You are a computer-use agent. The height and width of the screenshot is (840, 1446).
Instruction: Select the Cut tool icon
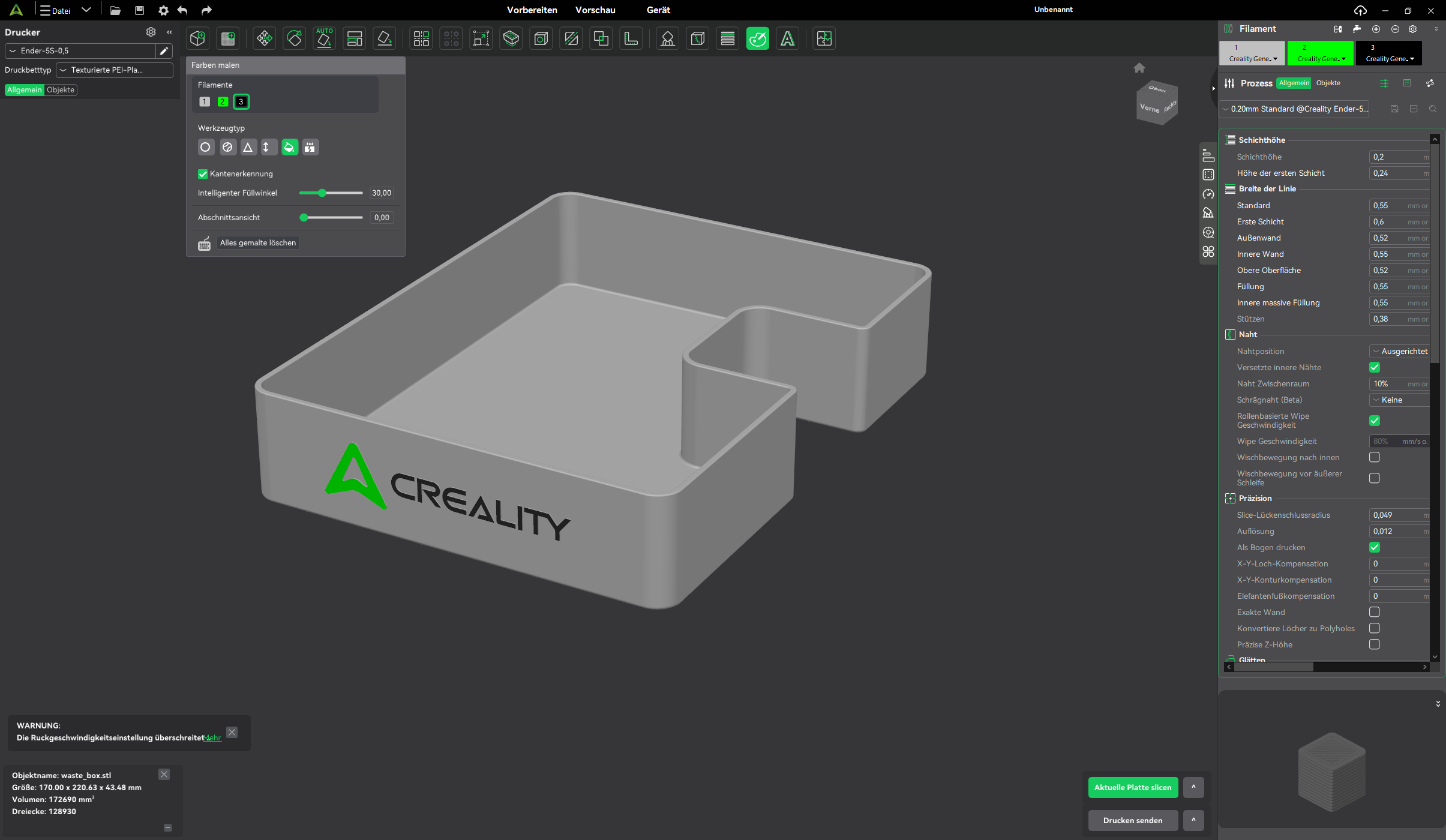click(571, 38)
